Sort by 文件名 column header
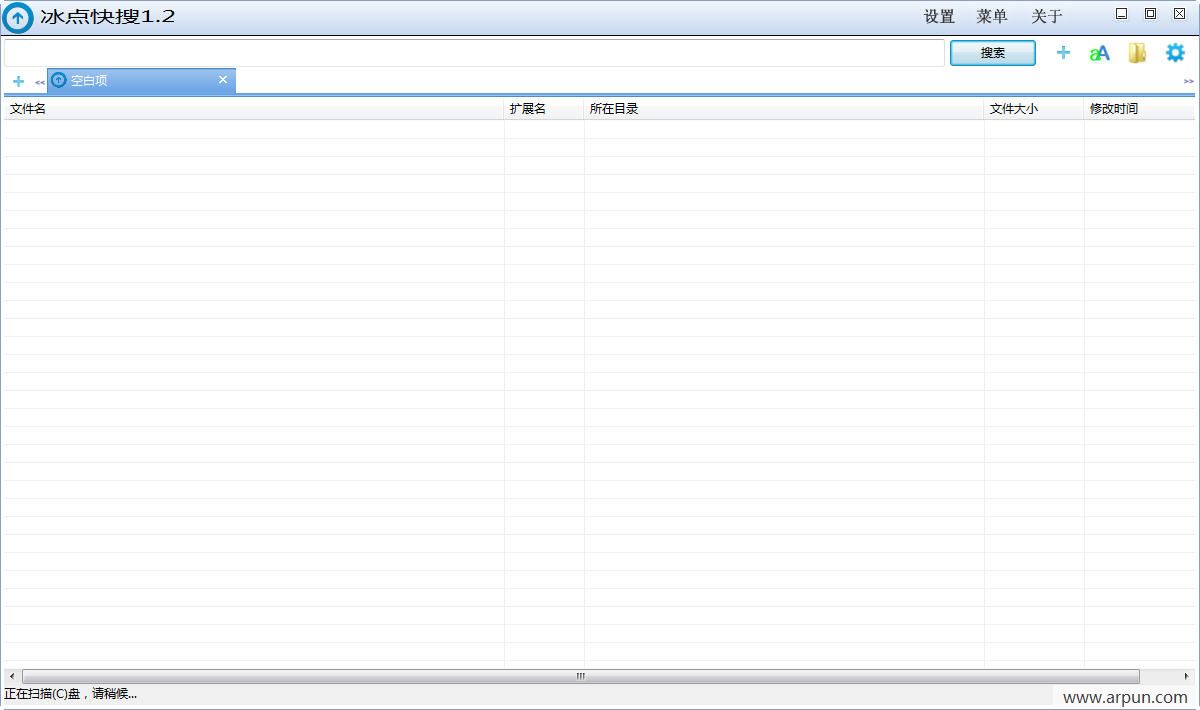The width and height of the screenshot is (1200, 710). [x=254, y=109]
